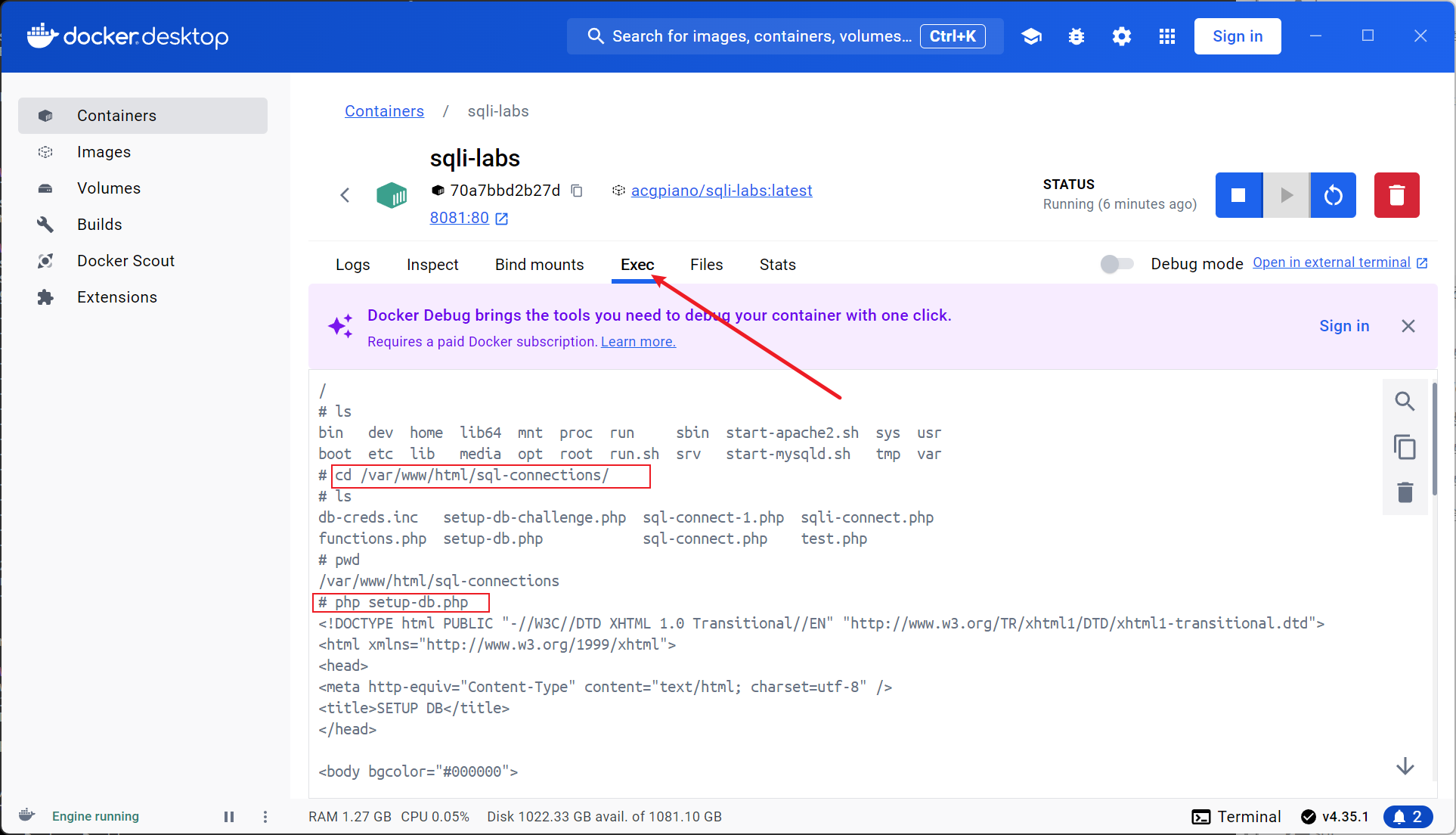Image resolution: width=1456 pixels, height=835 pixels.
Task: Open port link 8081:80 in browser
Action: point(469,218)
